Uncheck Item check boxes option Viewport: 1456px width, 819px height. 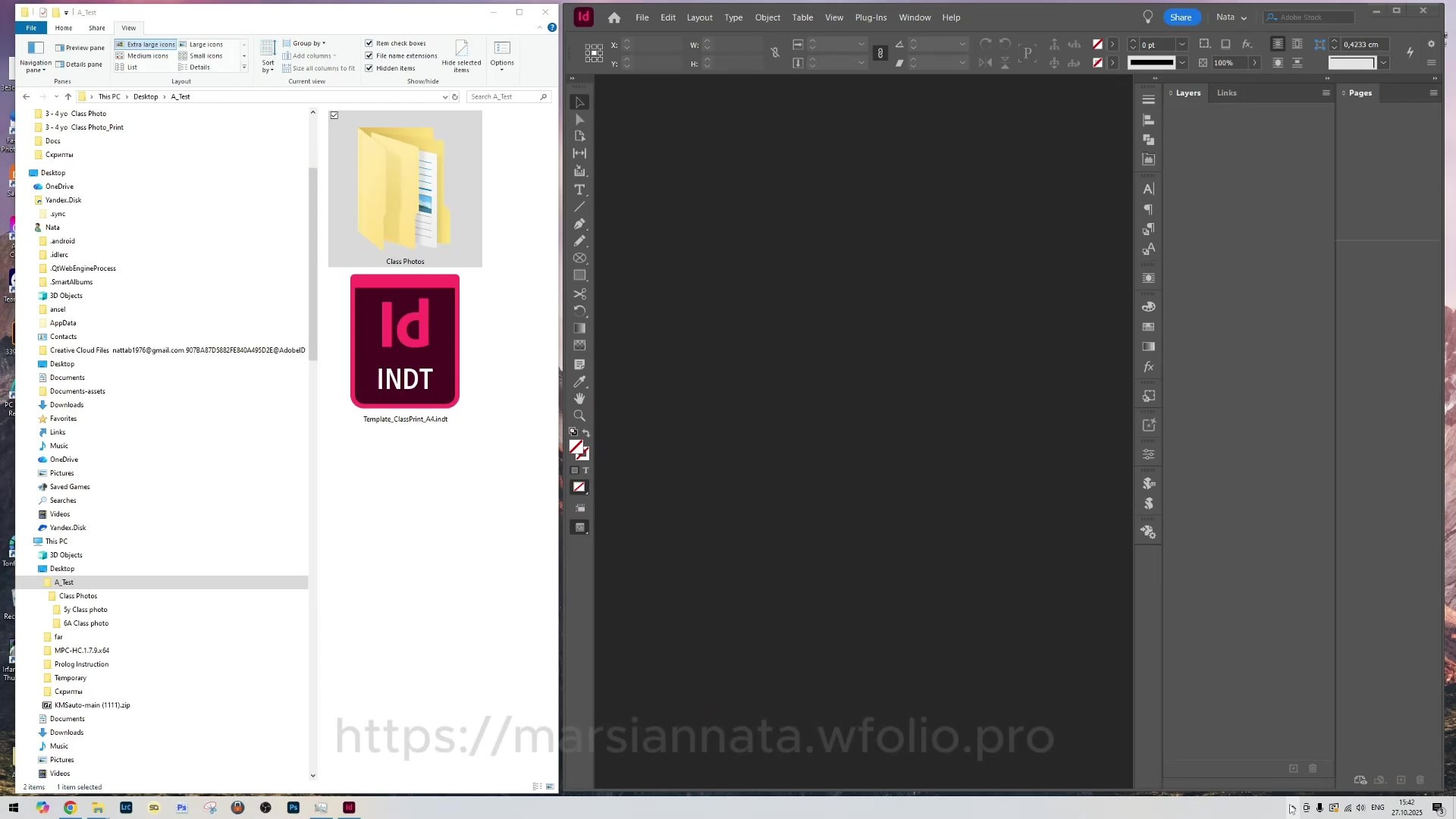[x=369, y=43]
